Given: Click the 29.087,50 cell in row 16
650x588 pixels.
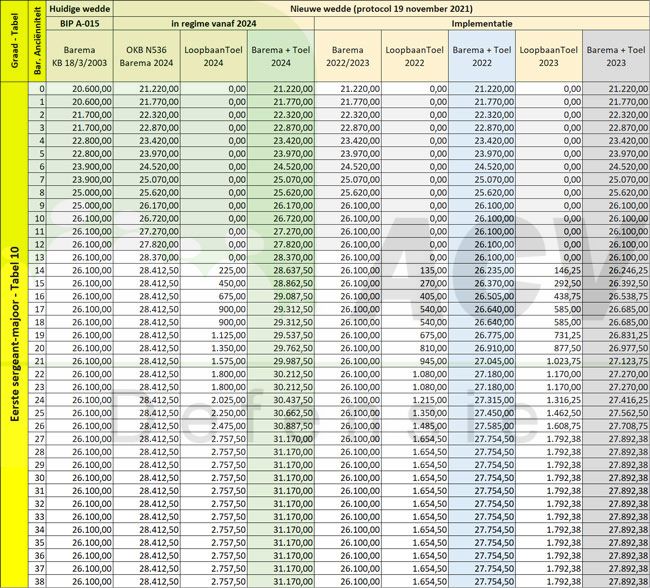Looking at the screenshot, I should (x=281, y=296).
